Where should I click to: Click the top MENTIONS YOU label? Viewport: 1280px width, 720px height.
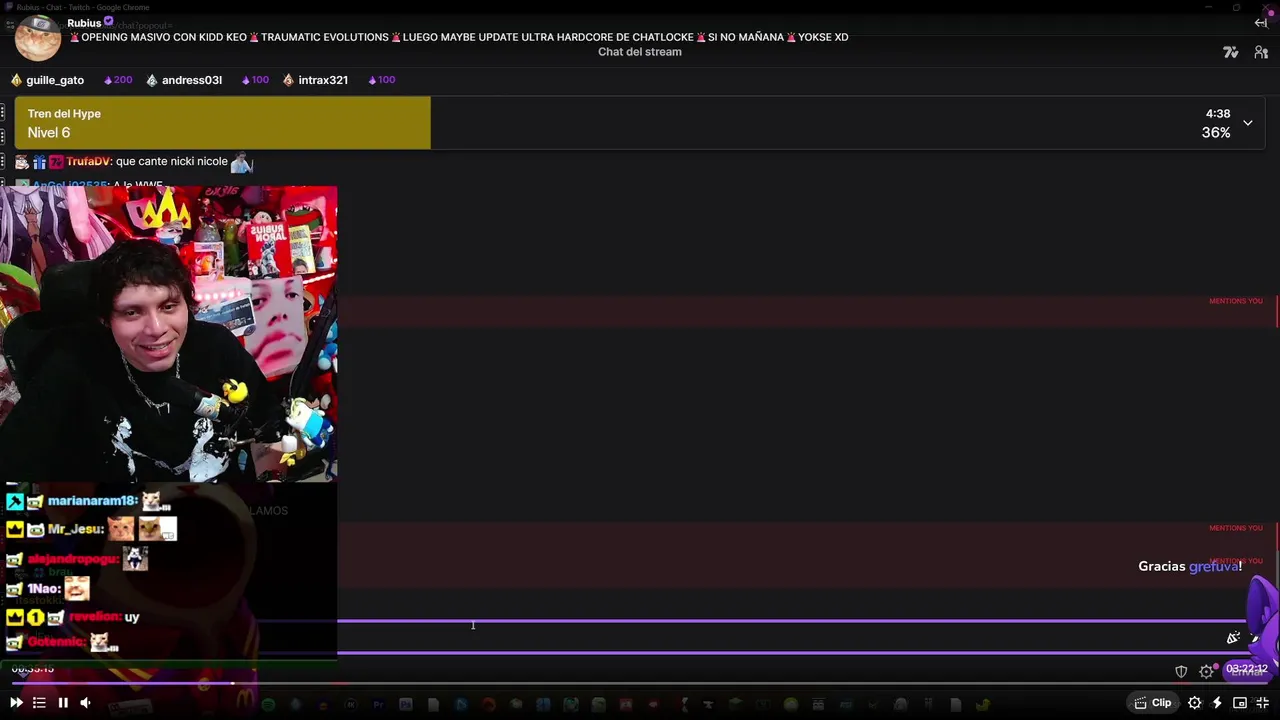pos(1236,301)
